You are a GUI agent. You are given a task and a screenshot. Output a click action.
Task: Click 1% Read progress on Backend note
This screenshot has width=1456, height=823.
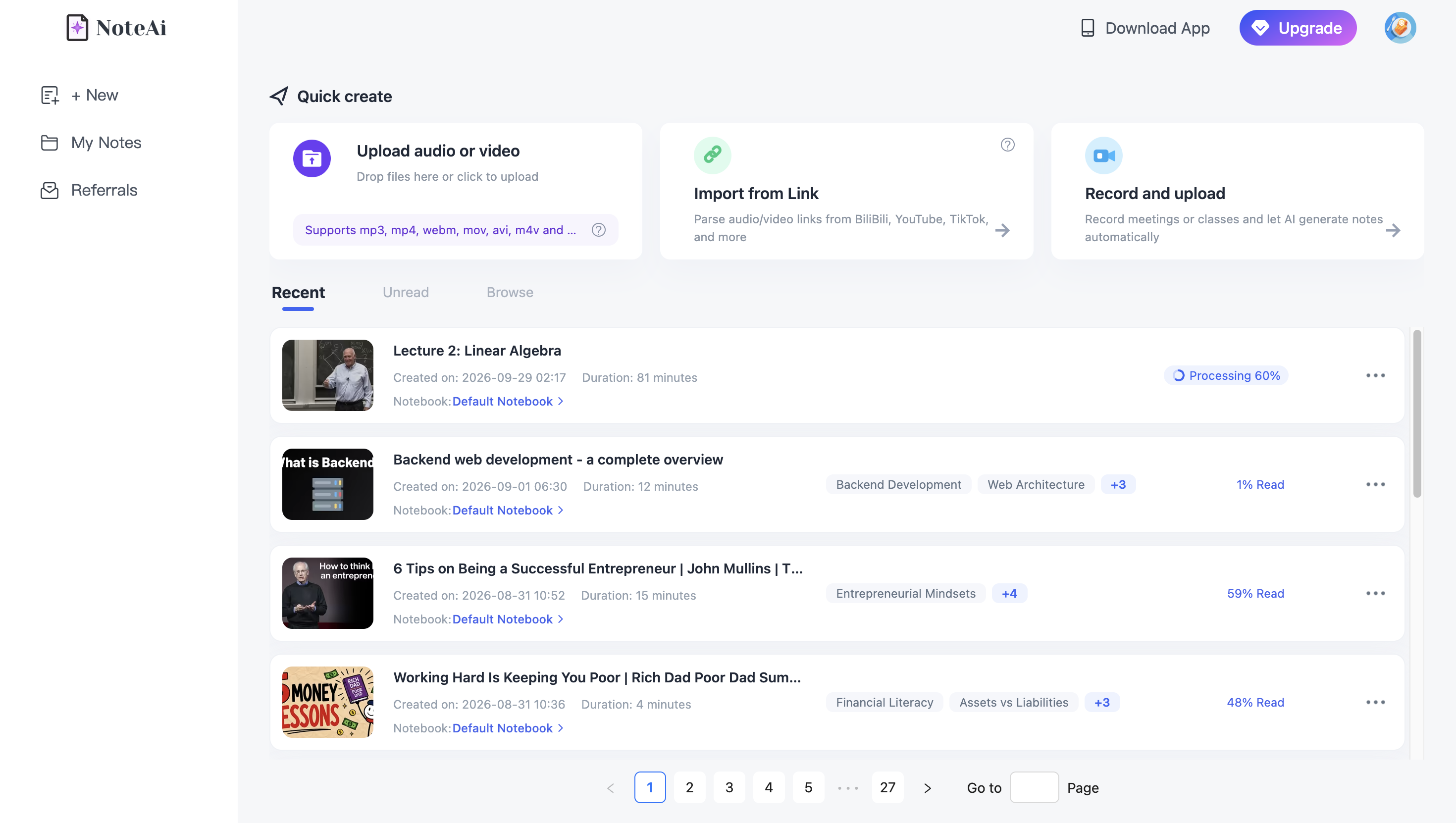coord(1260,485)
